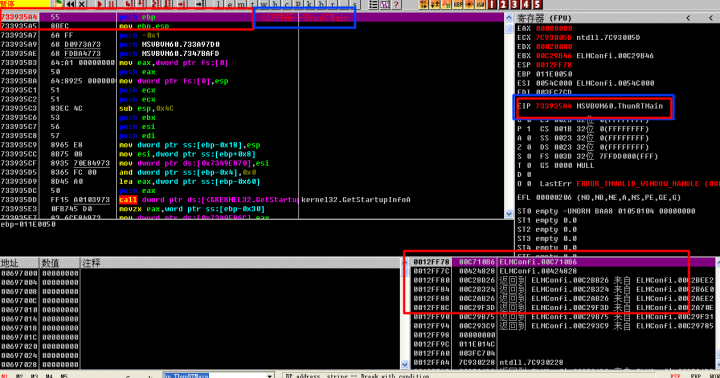Open a new executable file from toolbar
The height and width of the screenshot is (378, 720).
[58, 4]
